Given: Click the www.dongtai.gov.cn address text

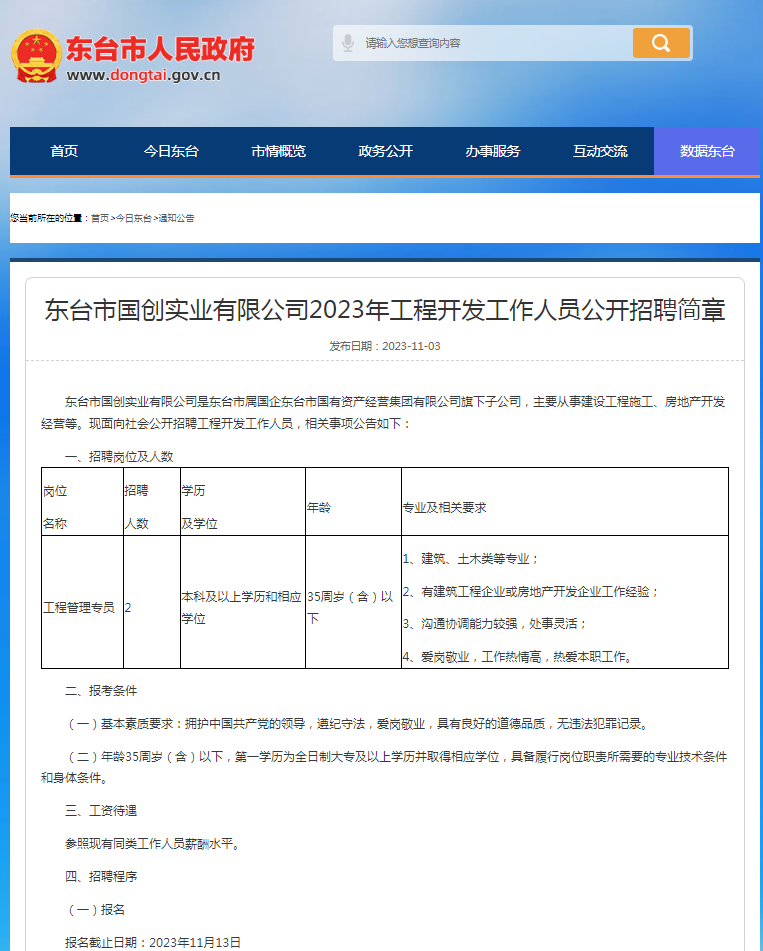Looking at the screenshot, I should [144, 75].
